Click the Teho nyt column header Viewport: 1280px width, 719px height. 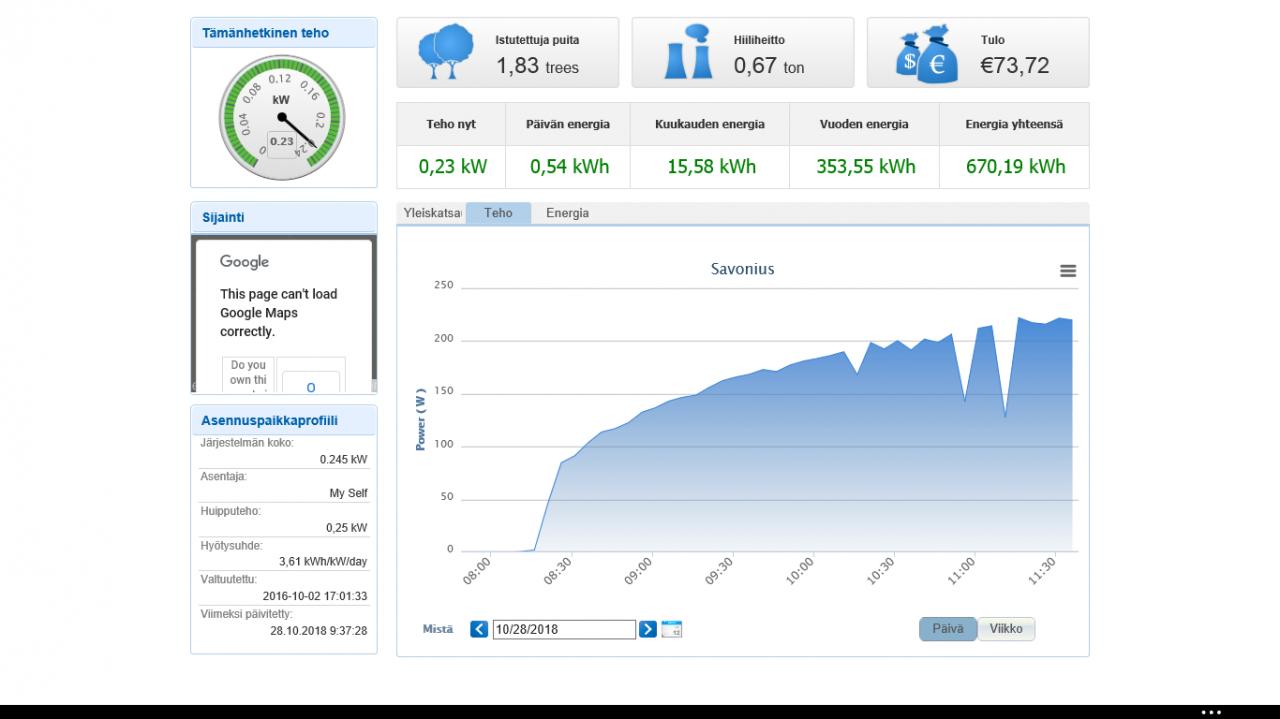pos(451,124)
